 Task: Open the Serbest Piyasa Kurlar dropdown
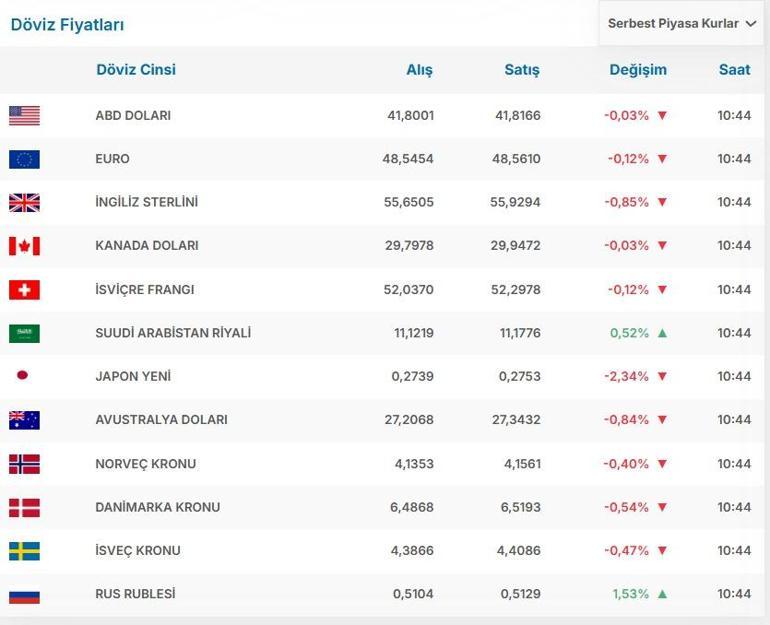(x=682, y=23)
